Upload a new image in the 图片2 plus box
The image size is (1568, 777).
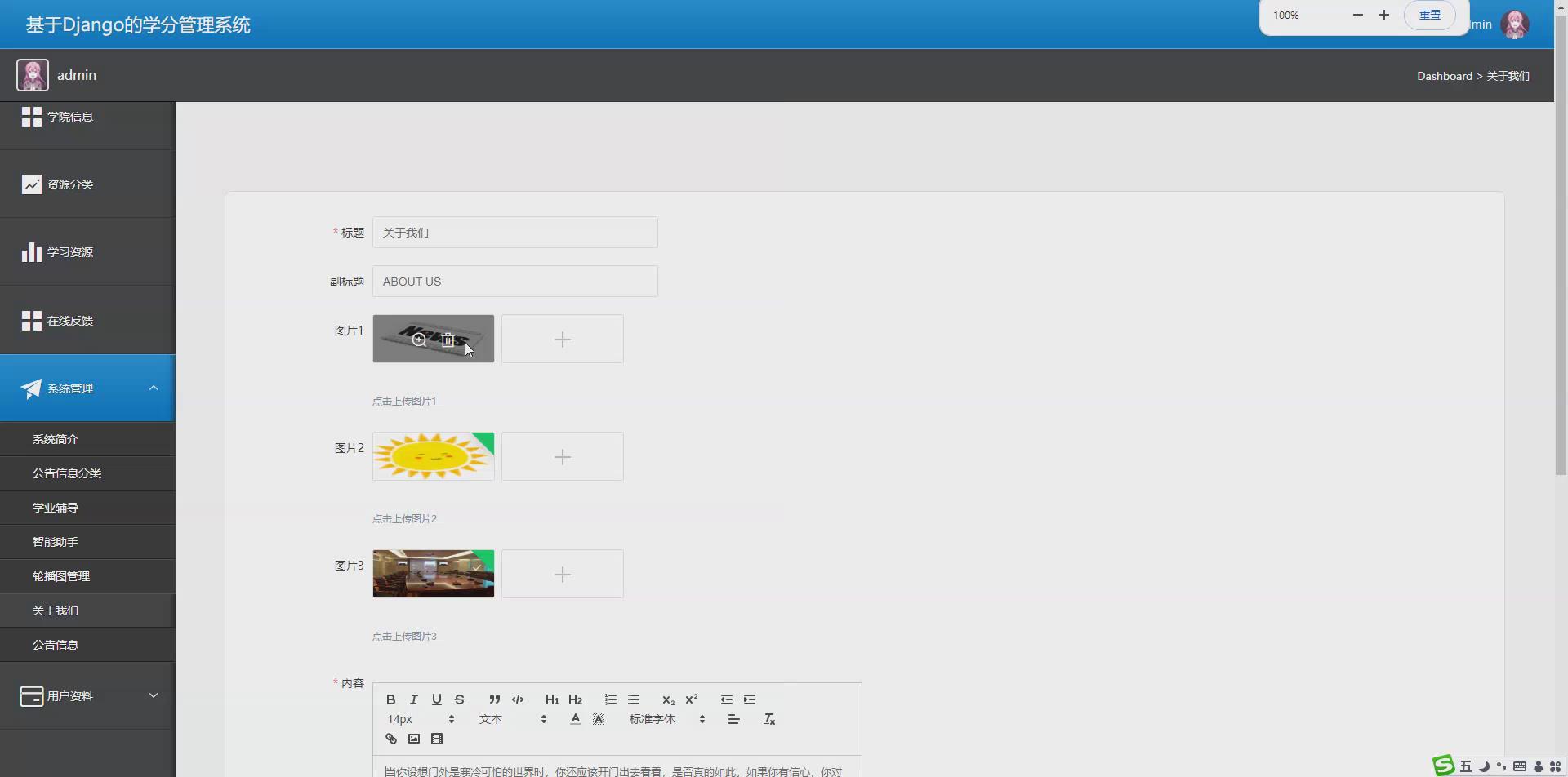(562, 456)
